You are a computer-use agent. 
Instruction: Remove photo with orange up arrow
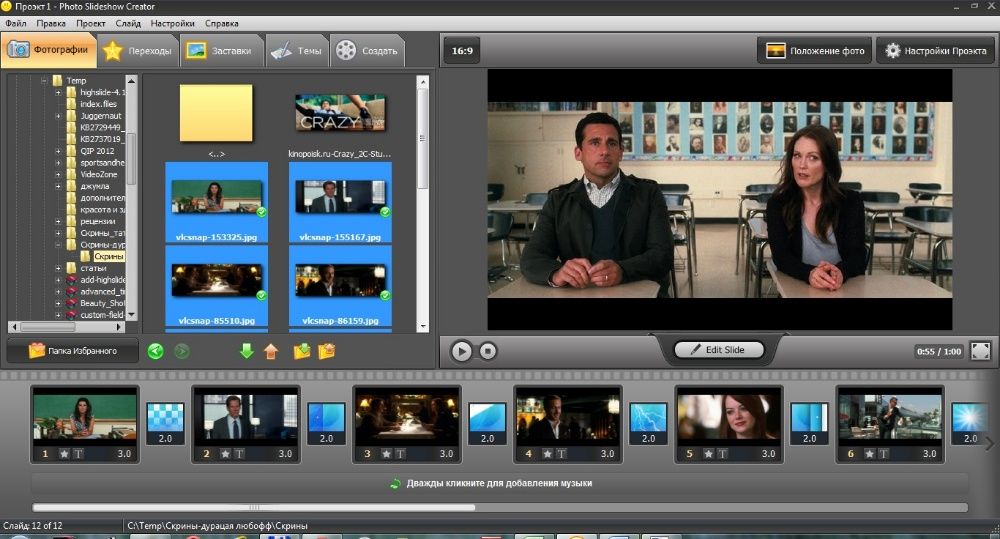271,351
